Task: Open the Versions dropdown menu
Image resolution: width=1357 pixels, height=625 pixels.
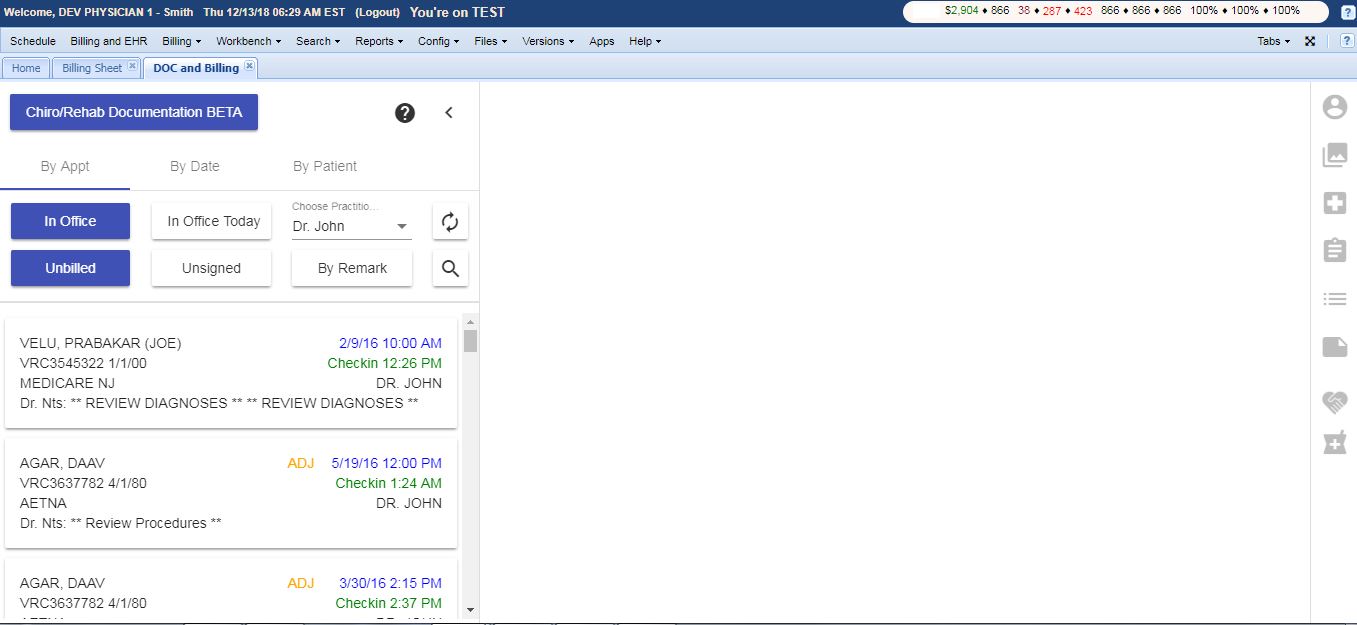Action: tap(549, 41)
